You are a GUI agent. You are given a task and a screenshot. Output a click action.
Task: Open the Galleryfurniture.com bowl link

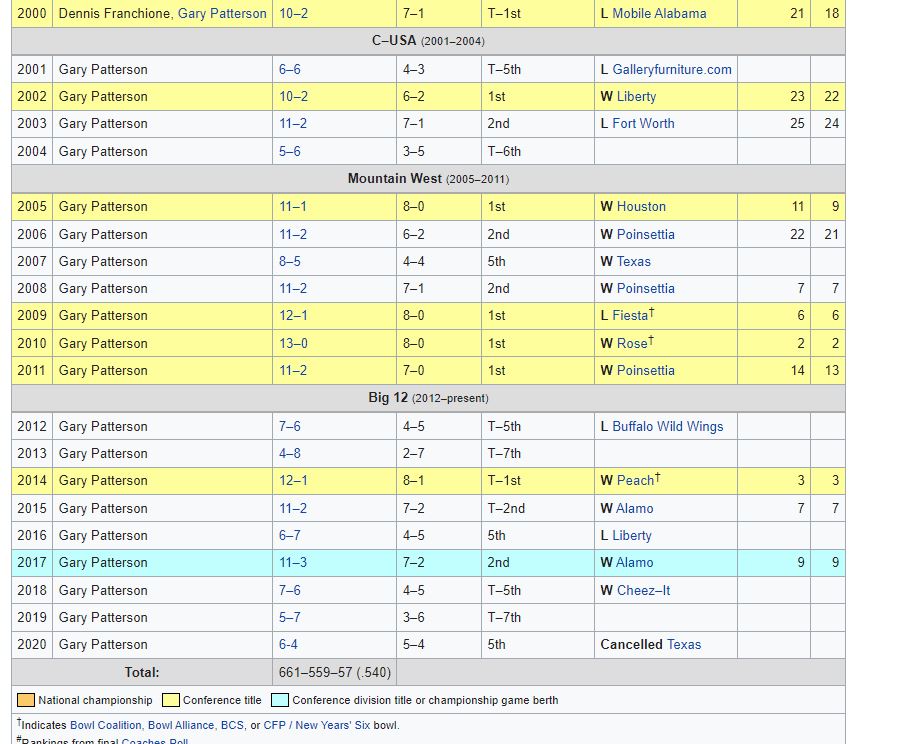pos(672,69)
